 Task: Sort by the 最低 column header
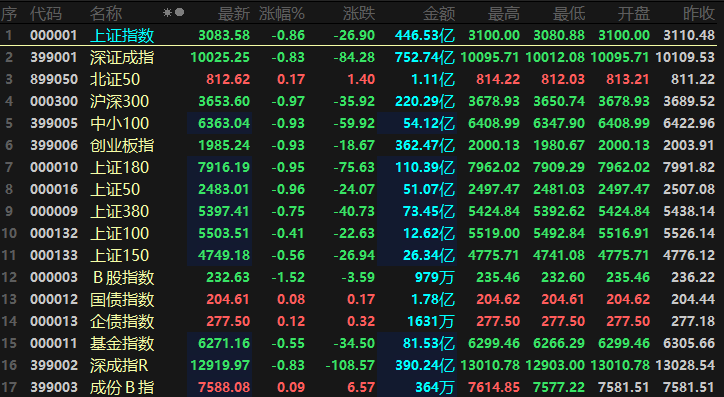(x=569, y=14)
